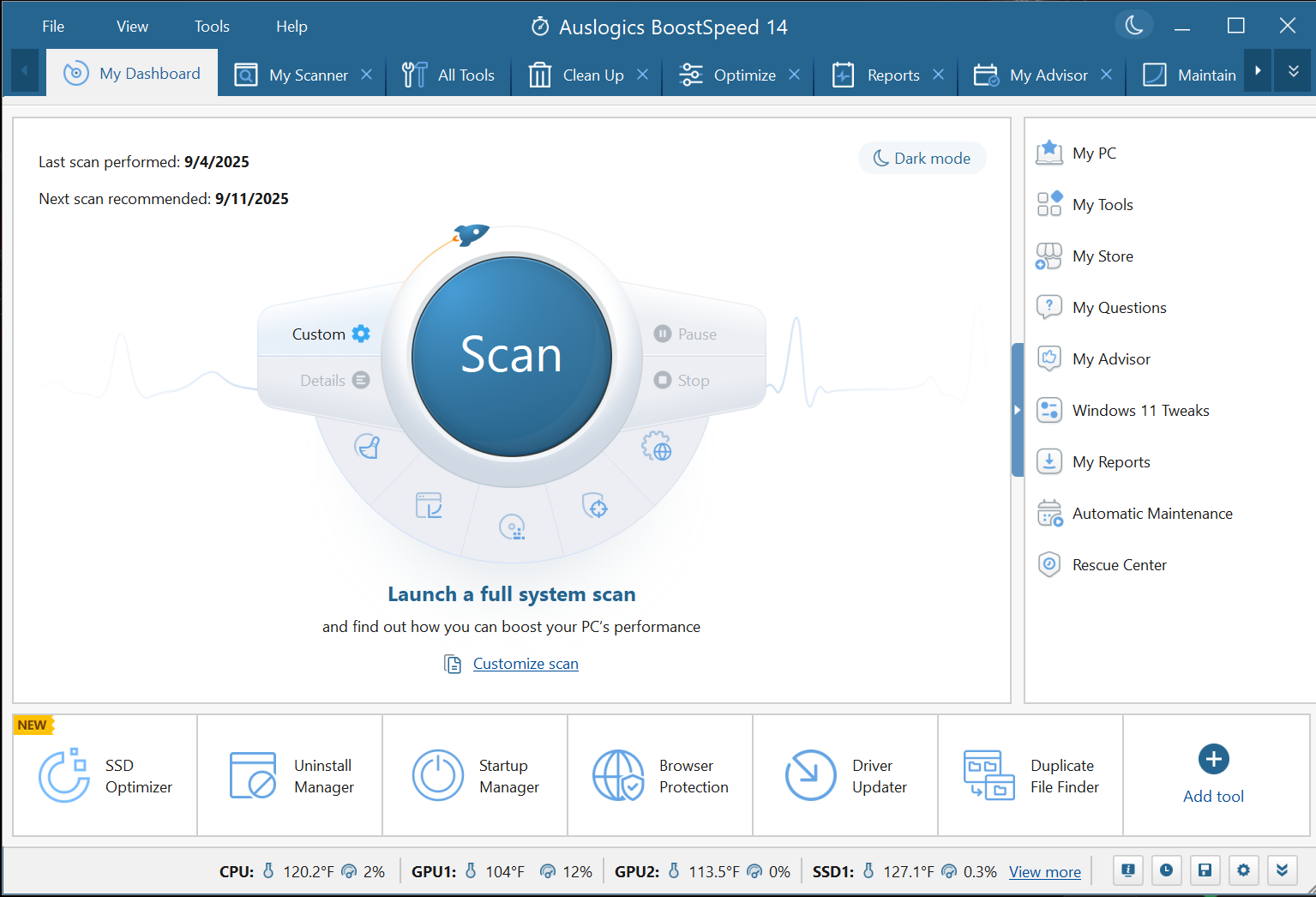The width and height of the screenshot is (1316, 897).
Task: Open My Store in sidebar
Action: coord(1085,256)
